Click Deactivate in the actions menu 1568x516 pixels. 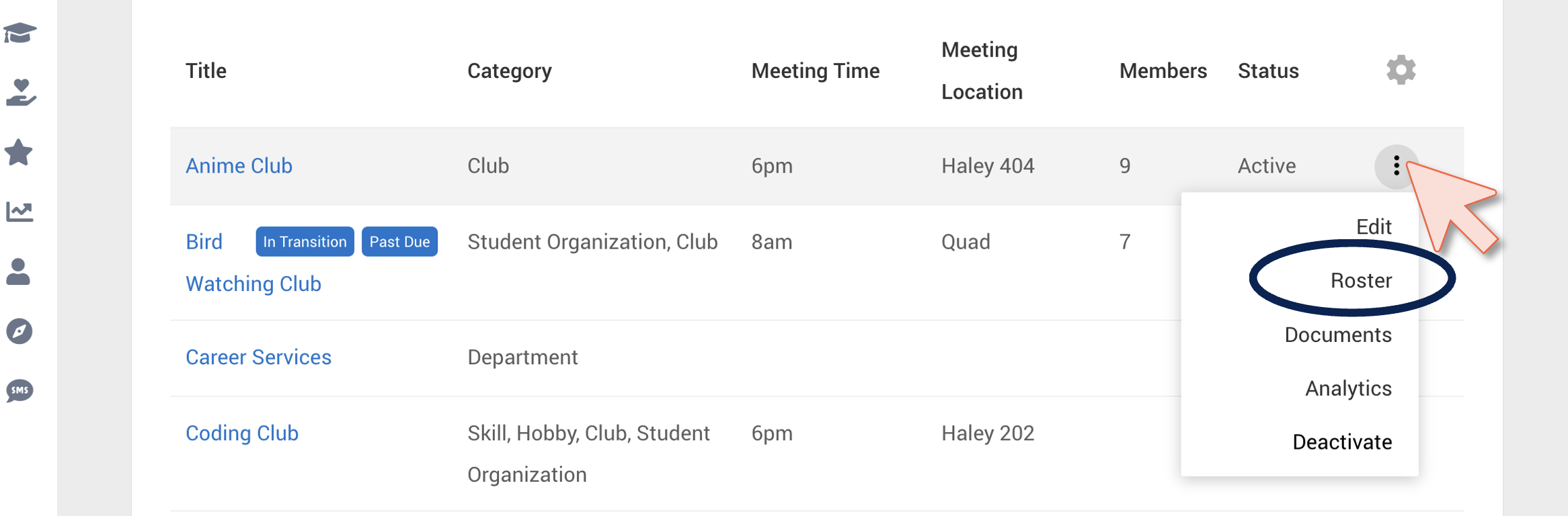coord(1342,442)
